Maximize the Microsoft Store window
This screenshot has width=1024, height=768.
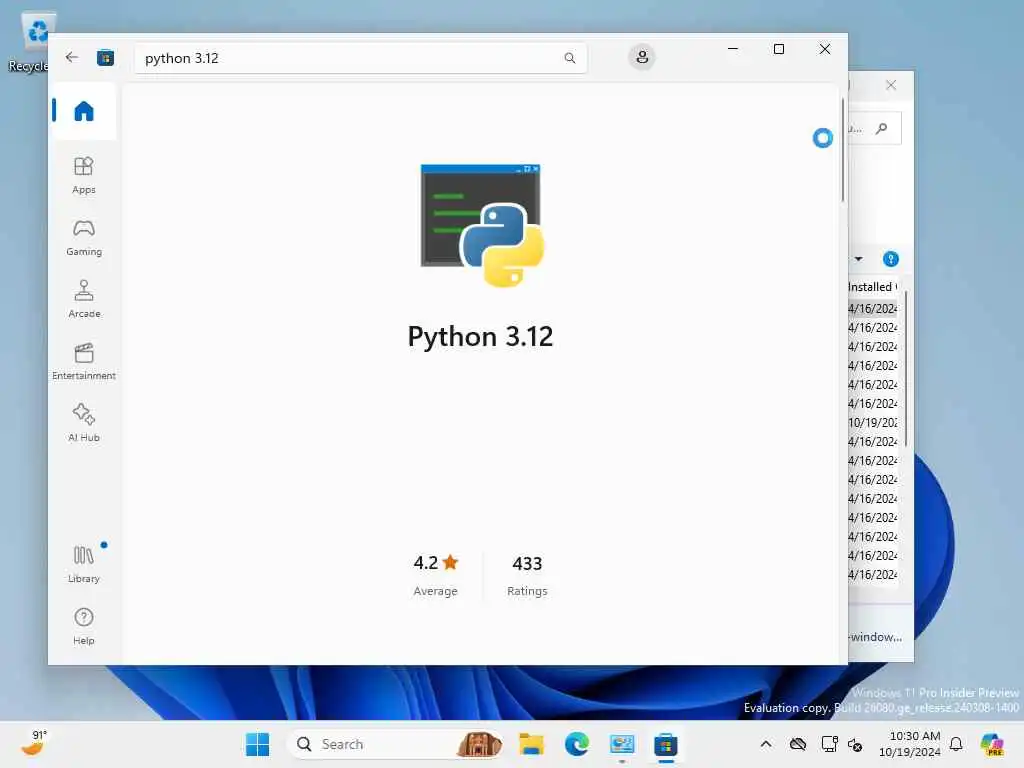(x=778, y=49)
